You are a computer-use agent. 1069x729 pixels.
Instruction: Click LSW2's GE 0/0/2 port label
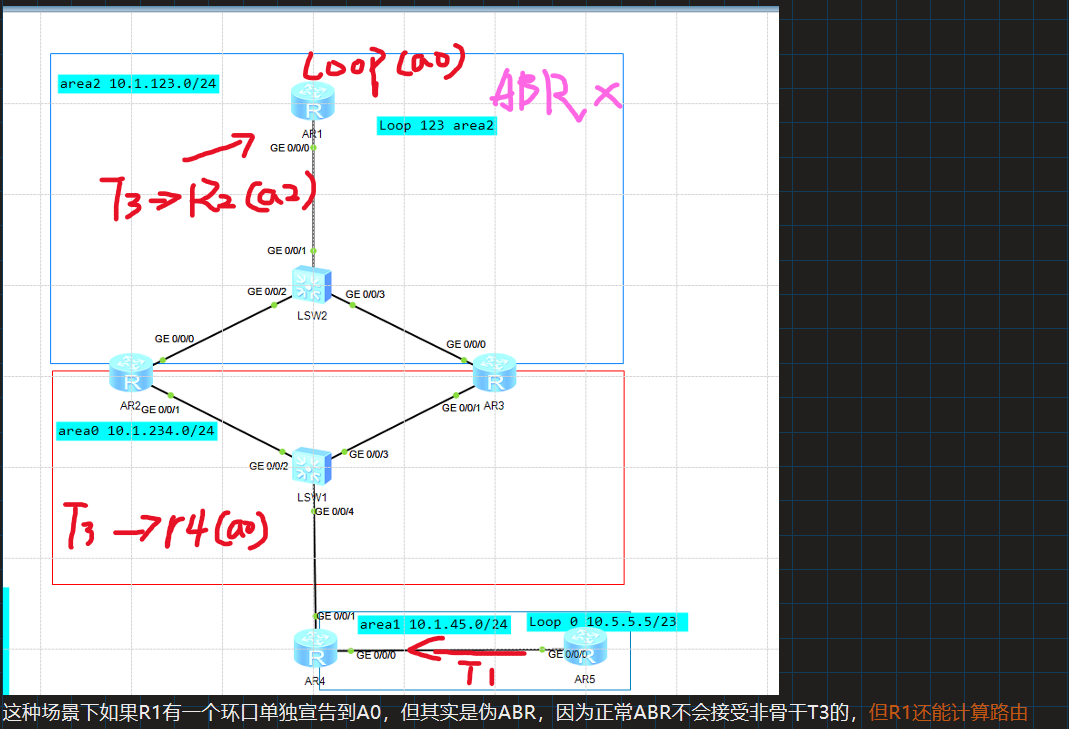267,292
